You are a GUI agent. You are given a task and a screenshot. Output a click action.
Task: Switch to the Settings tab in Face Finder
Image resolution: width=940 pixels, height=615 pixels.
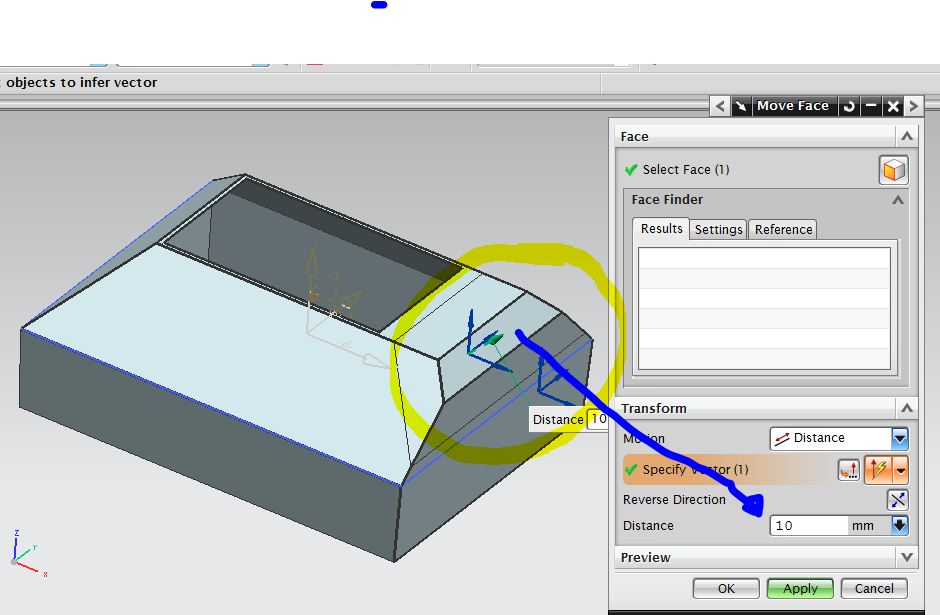point(718,229)
